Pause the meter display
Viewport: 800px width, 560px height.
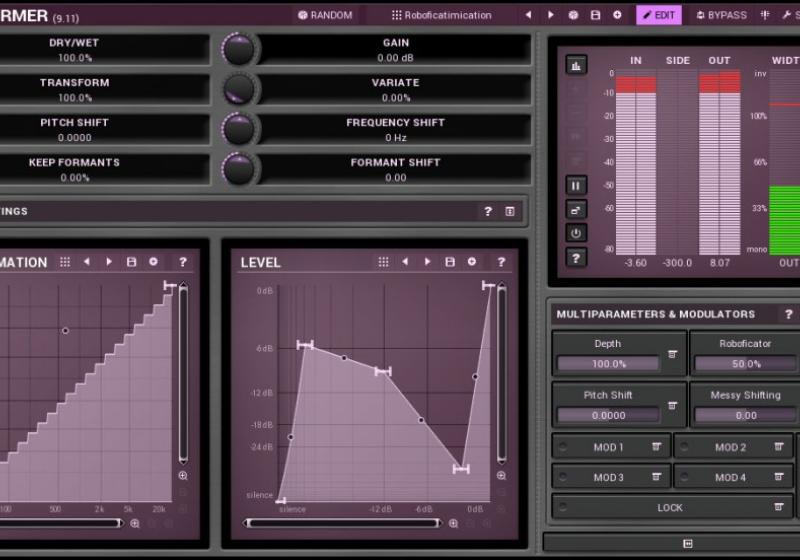pos(576,185)
